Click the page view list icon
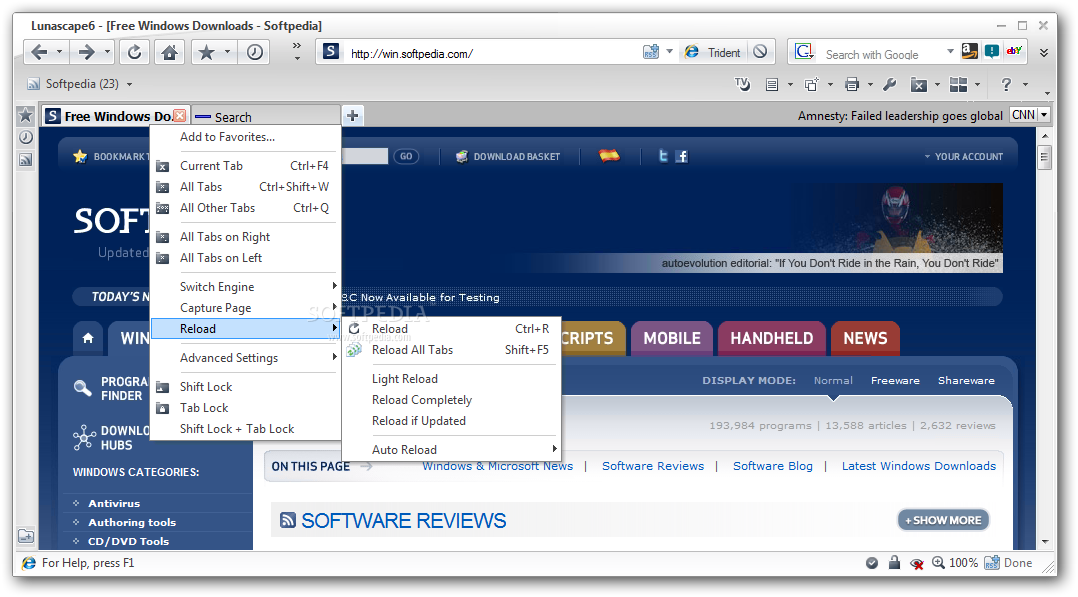This screenshot has width=1078, height=597. (771, 84)
